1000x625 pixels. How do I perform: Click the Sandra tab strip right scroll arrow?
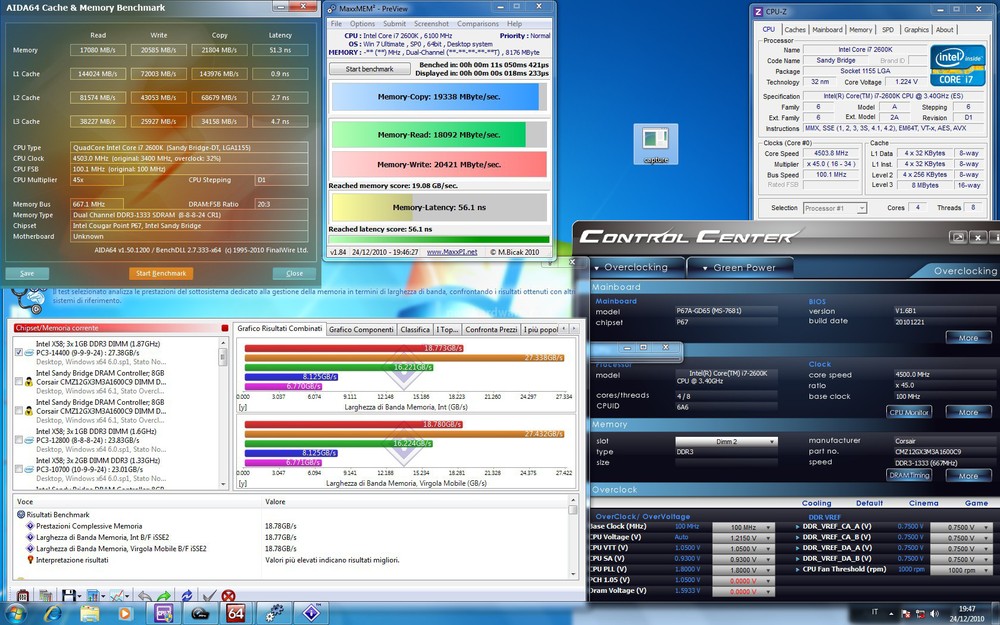(573, 329)
